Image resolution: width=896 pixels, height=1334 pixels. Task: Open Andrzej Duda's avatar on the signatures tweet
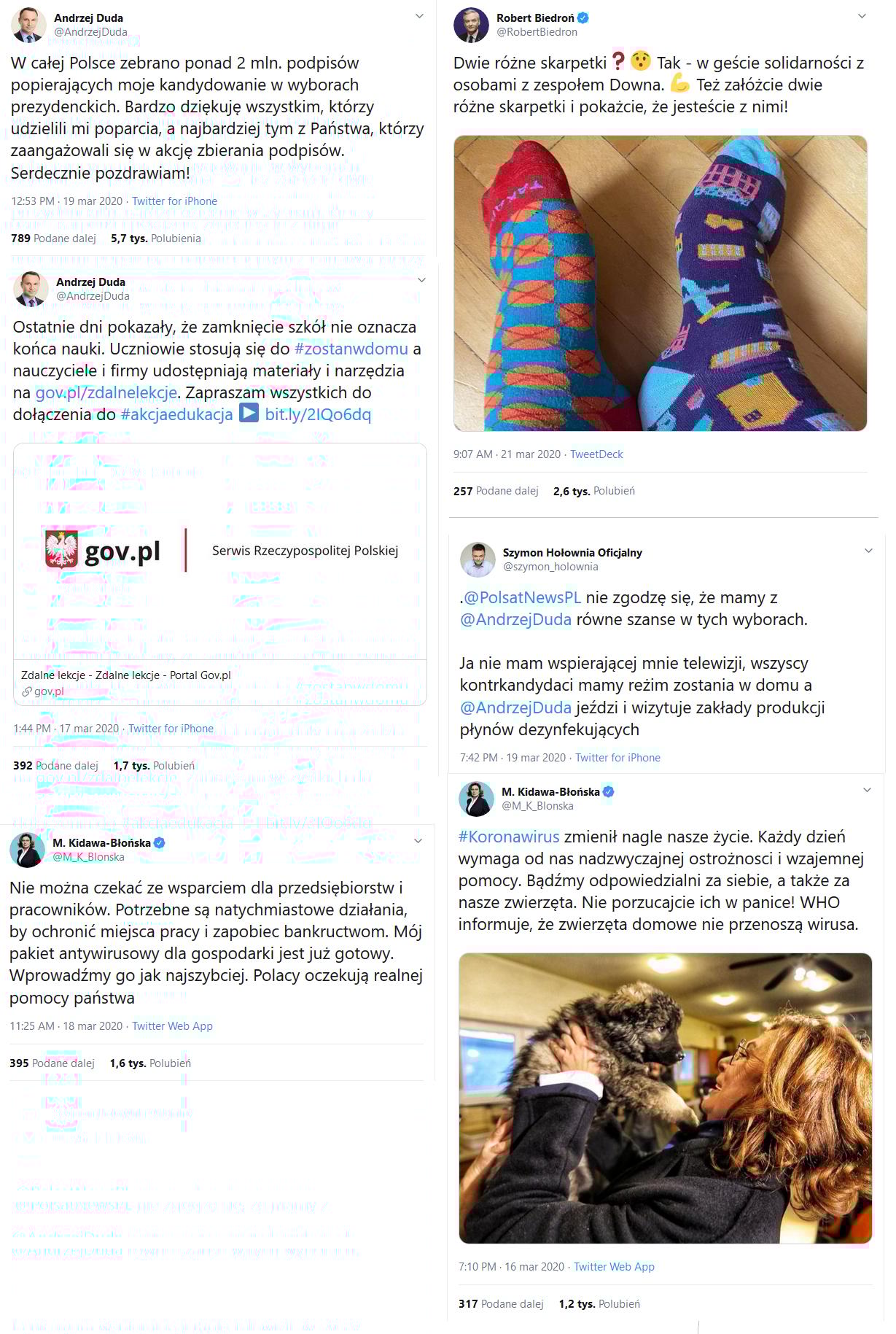pos(28,24)
